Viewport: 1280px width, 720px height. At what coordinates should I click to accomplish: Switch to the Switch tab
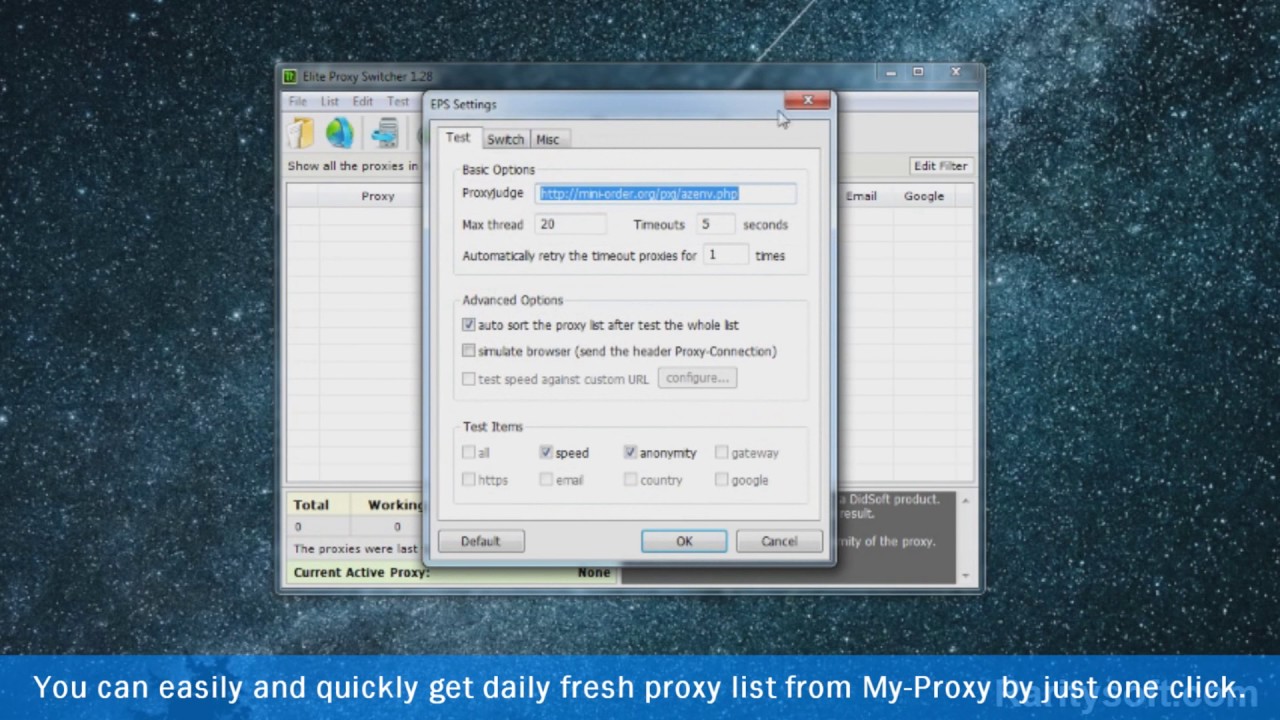505,140
